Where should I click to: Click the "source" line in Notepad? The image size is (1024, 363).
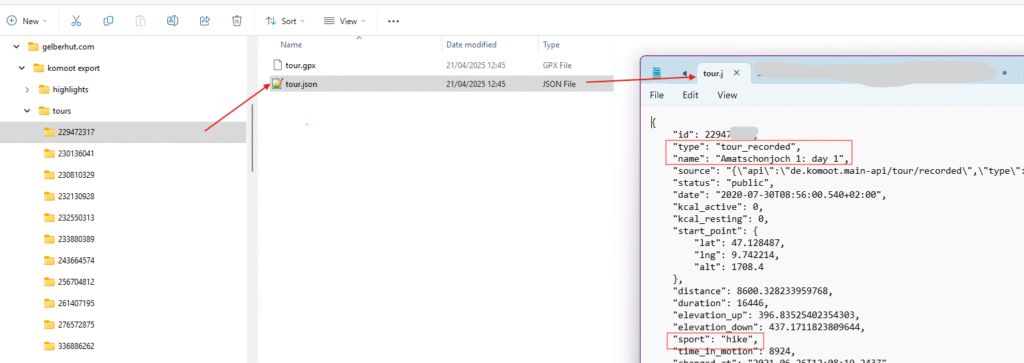pos(848,170)
